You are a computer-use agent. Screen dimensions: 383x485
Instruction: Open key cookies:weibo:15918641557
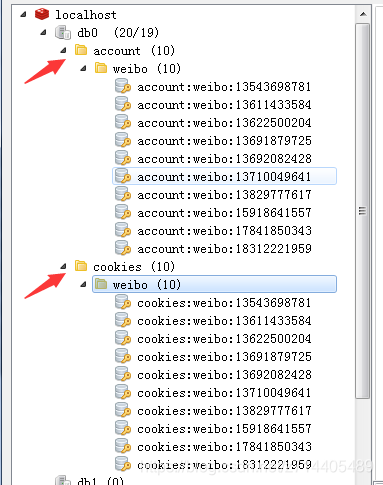pyautogui.click(x=224, y=429)
